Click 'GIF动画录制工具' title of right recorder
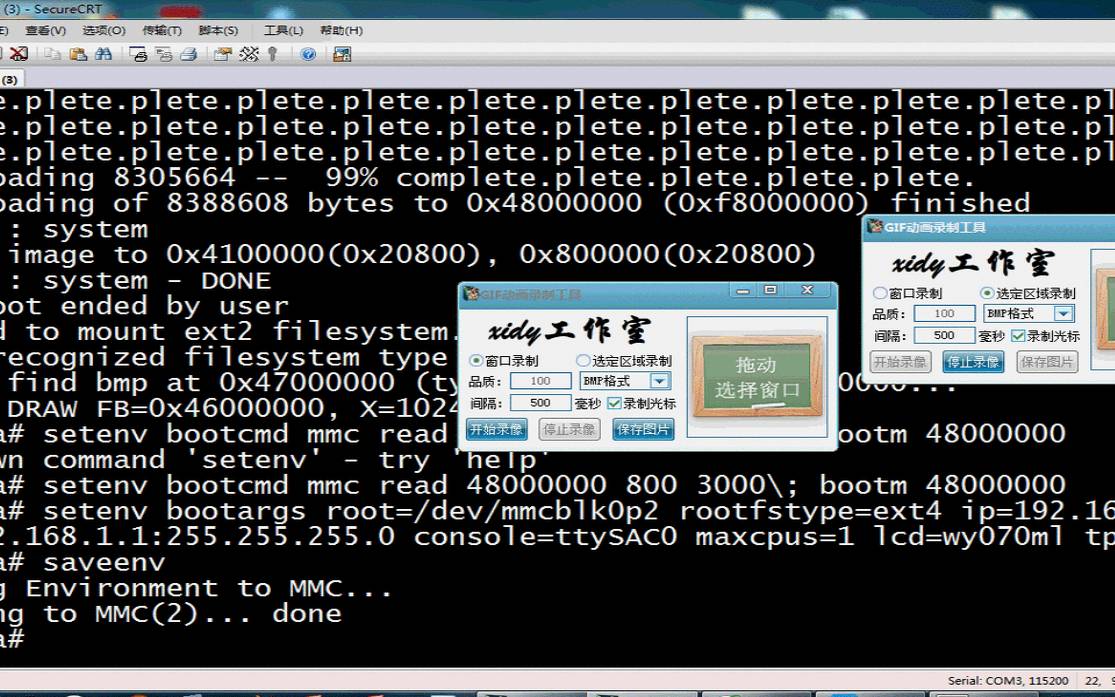The width and height of the screenshot is (1115, 697). tap(935, 228)
